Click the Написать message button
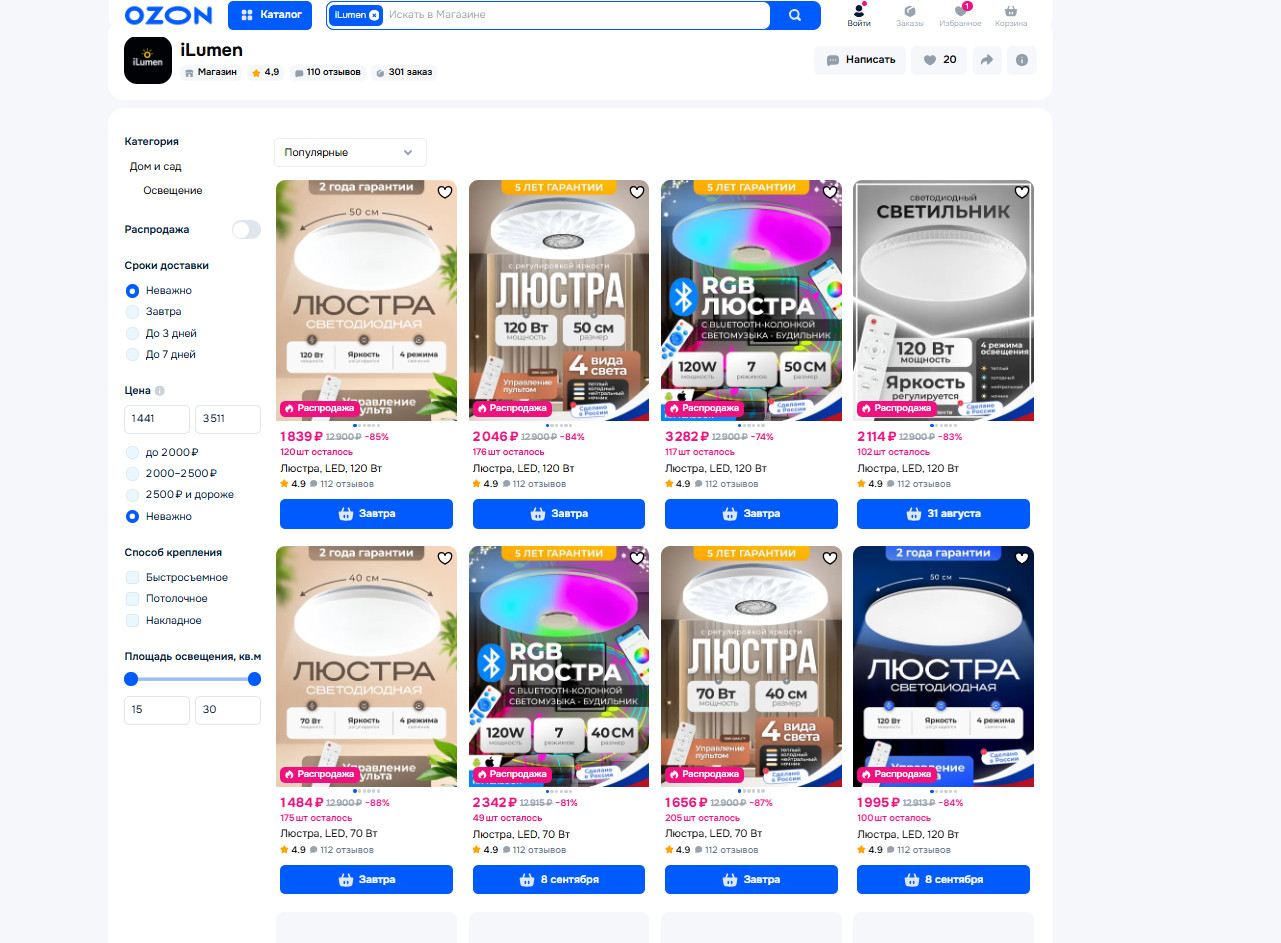The width and height of the screenshot is (1281, 943). tap(860, 60)
